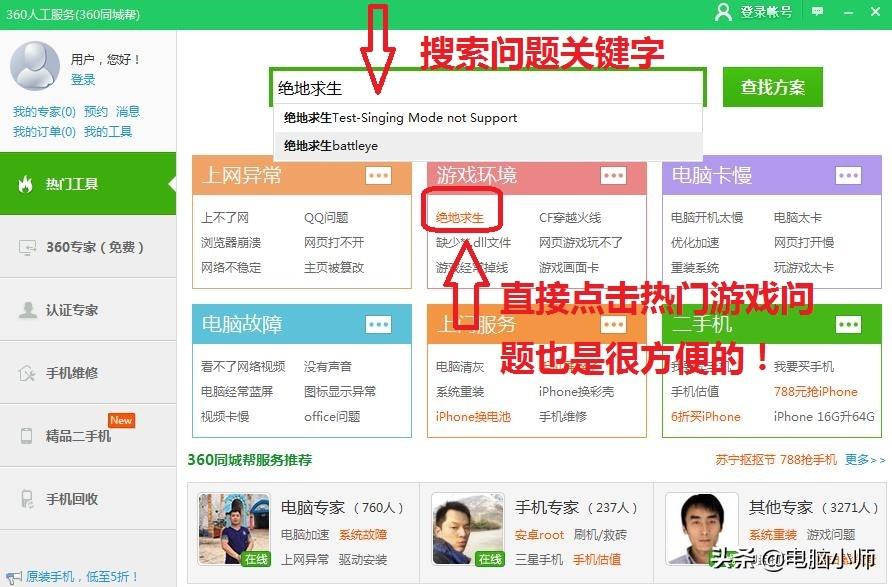
Task: Click the flame icon beside 热门工具
Action: pos(26,184)
